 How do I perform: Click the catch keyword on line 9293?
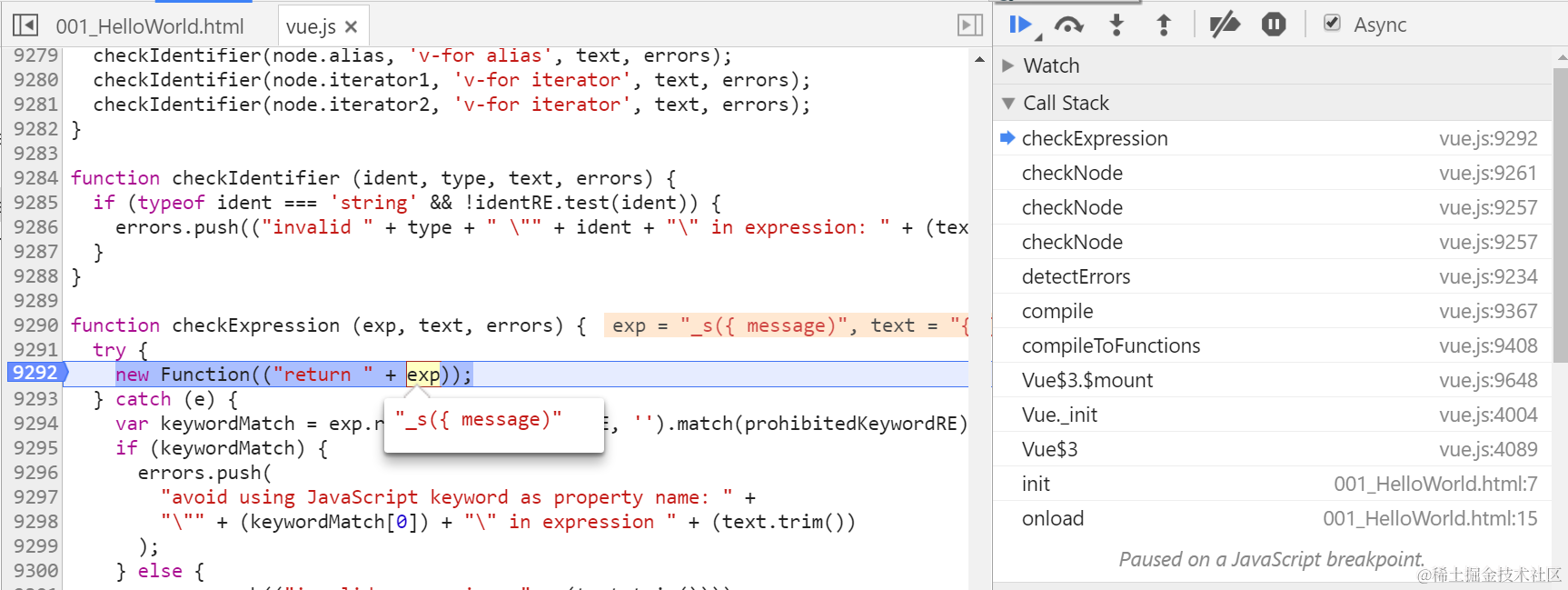pos(144,398)
